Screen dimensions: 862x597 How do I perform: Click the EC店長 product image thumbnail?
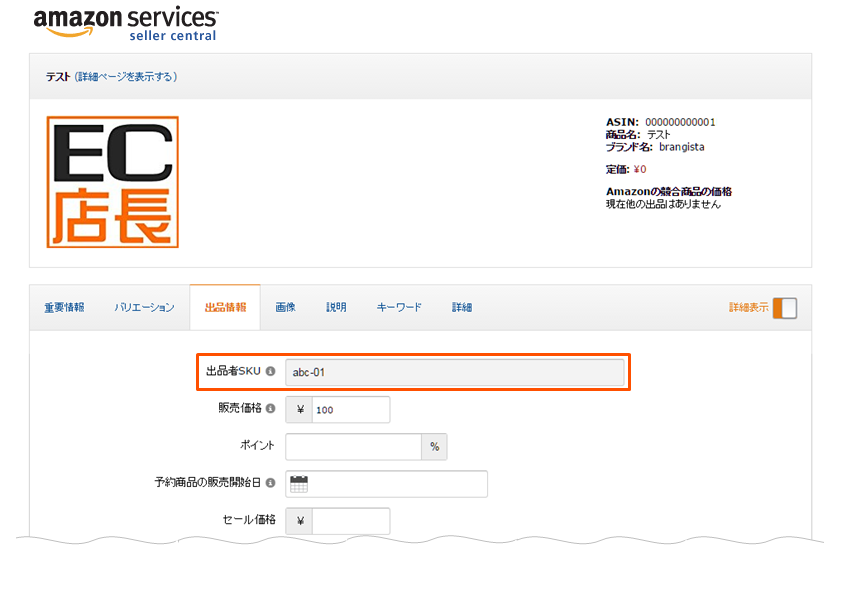pos(113,182)
